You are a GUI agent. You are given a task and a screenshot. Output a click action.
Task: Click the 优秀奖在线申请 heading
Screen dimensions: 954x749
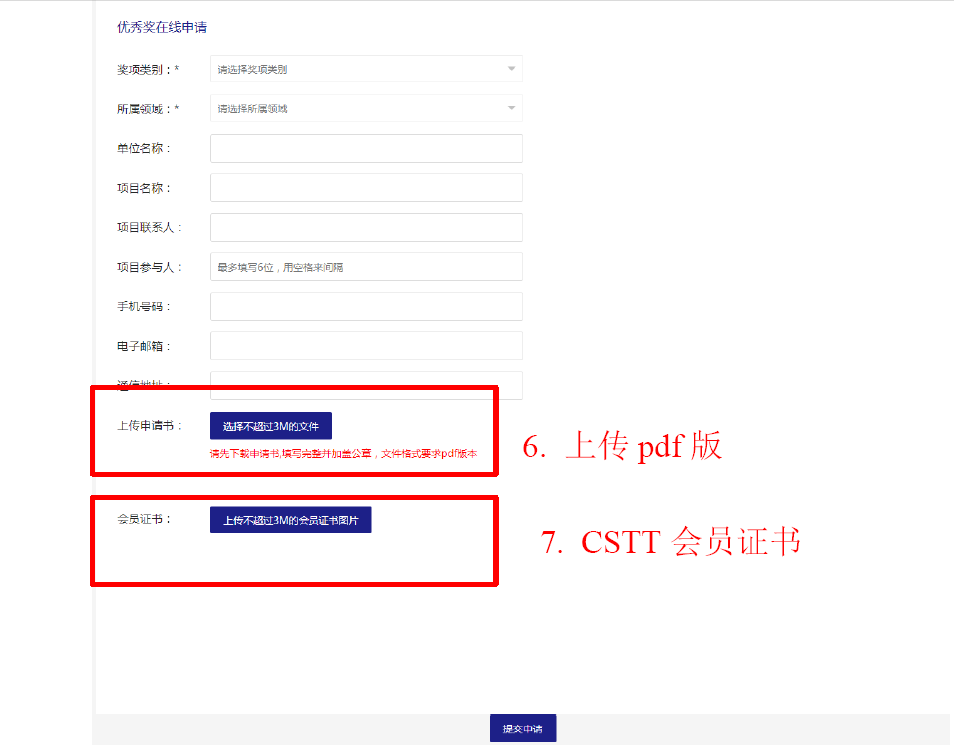pyautogui.click(x=162, y=27)
